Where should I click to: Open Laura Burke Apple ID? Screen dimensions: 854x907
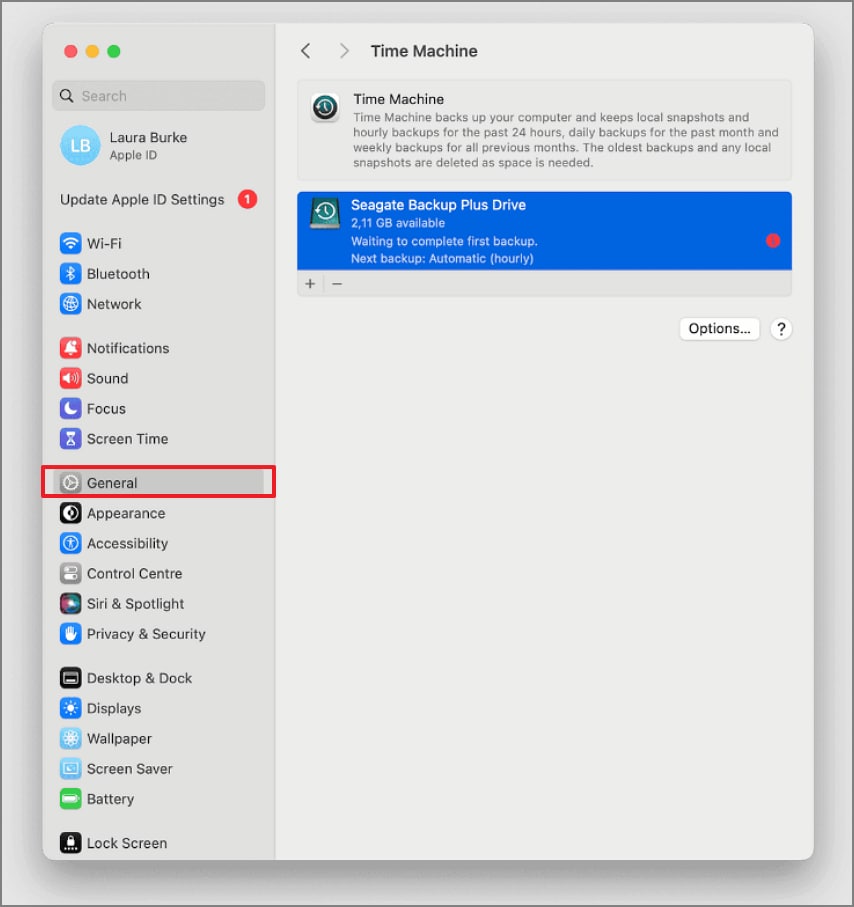(148, 146)
